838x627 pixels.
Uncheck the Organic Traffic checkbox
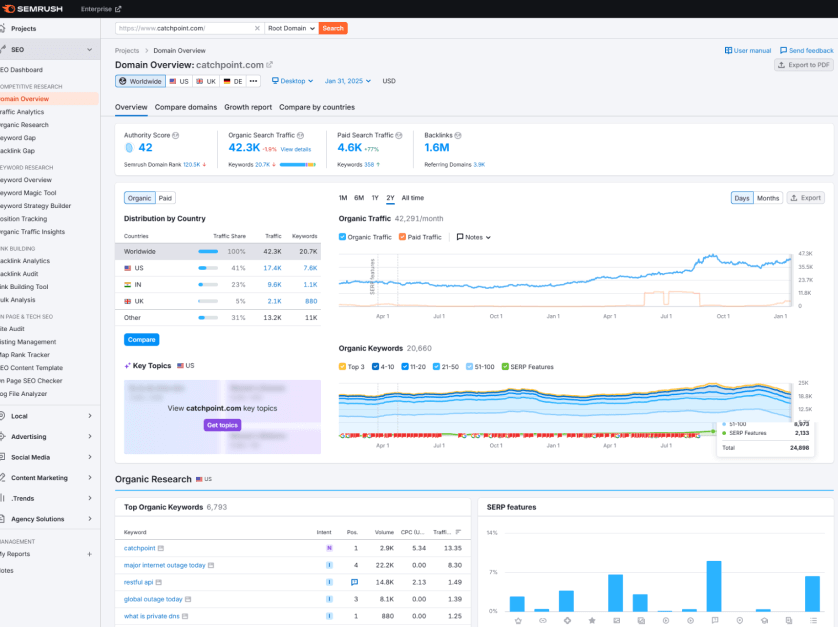click(x=343, y=237)
